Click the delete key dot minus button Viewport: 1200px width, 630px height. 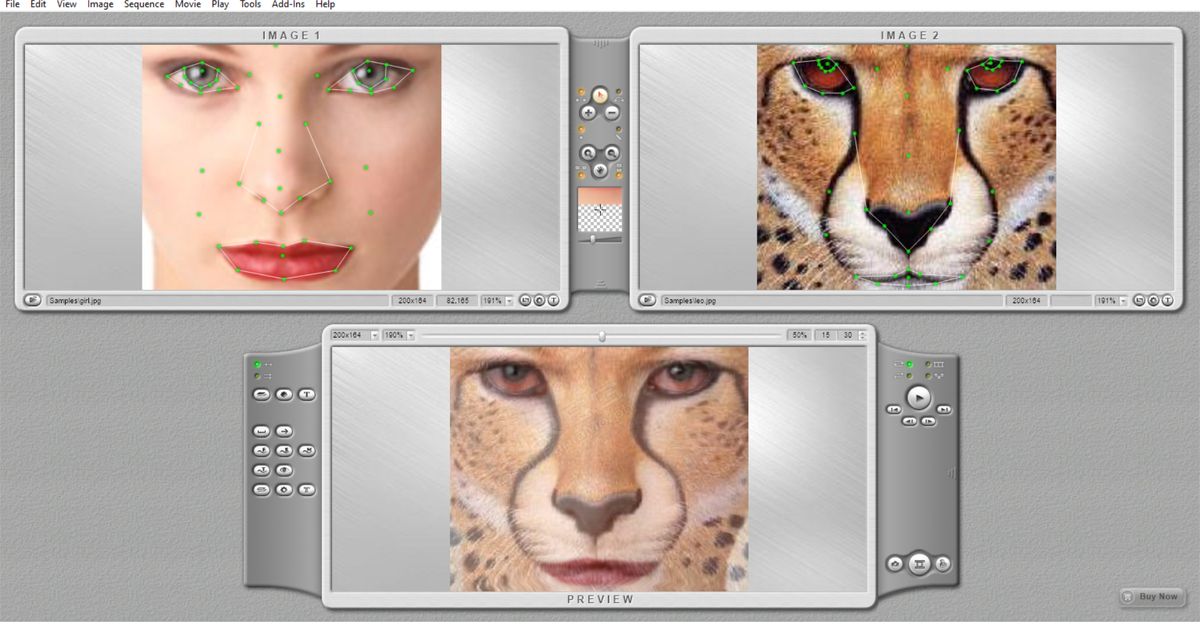tap(612, 114)
